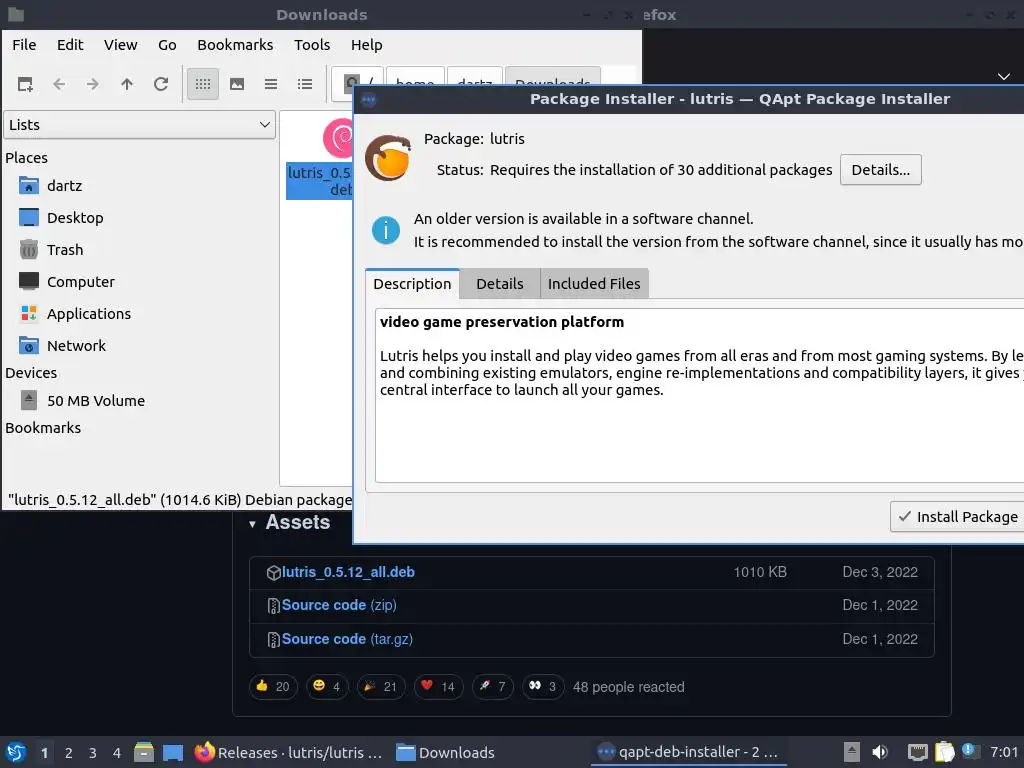This screenshot has width=1024, height=768.
Task: Select 50 MB Volume device
Action: pyautogui.click(x=96, y=401)
